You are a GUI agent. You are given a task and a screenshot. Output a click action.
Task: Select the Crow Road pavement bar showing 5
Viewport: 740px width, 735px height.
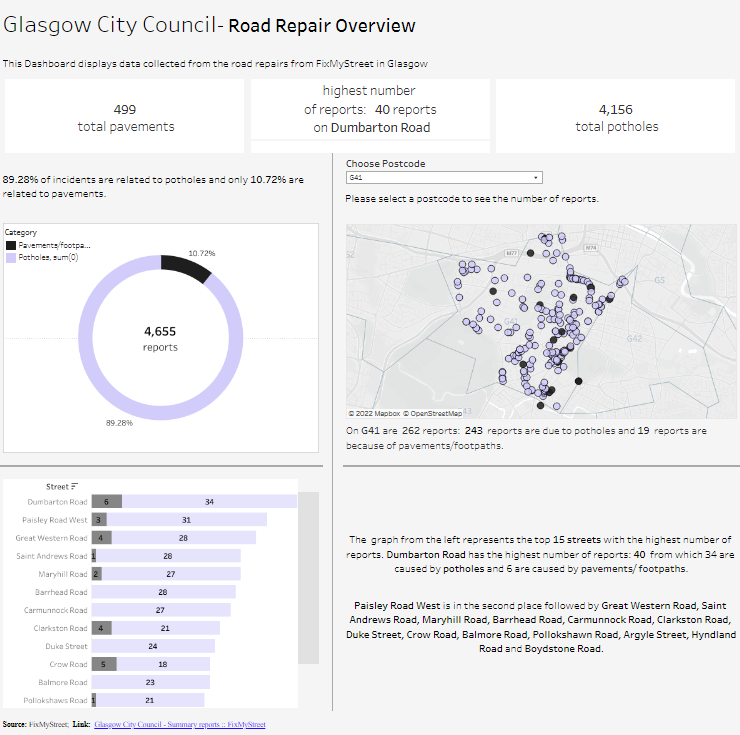104,664
